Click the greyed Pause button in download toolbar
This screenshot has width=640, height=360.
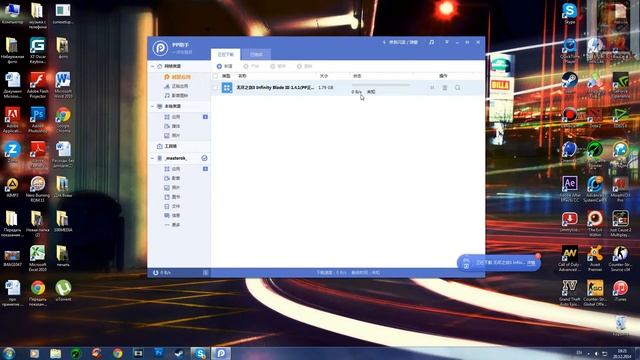278,66
